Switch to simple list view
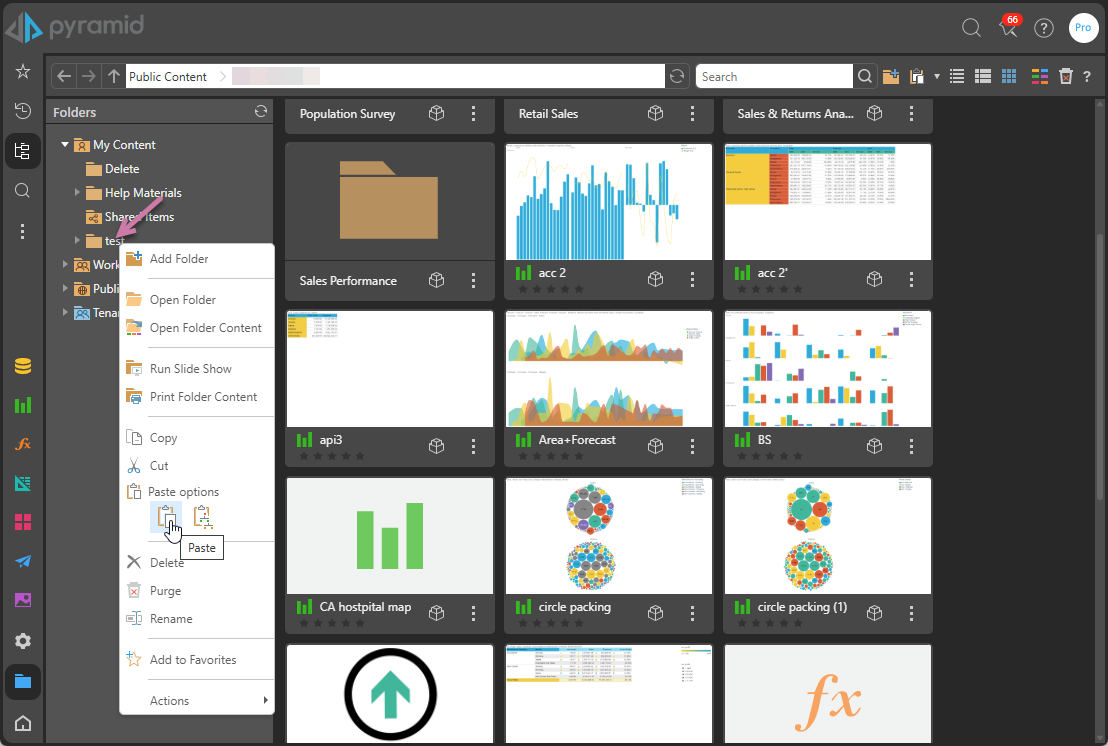Image resolution: width=1108 pixels, height=746 pixels. point(957,77)
